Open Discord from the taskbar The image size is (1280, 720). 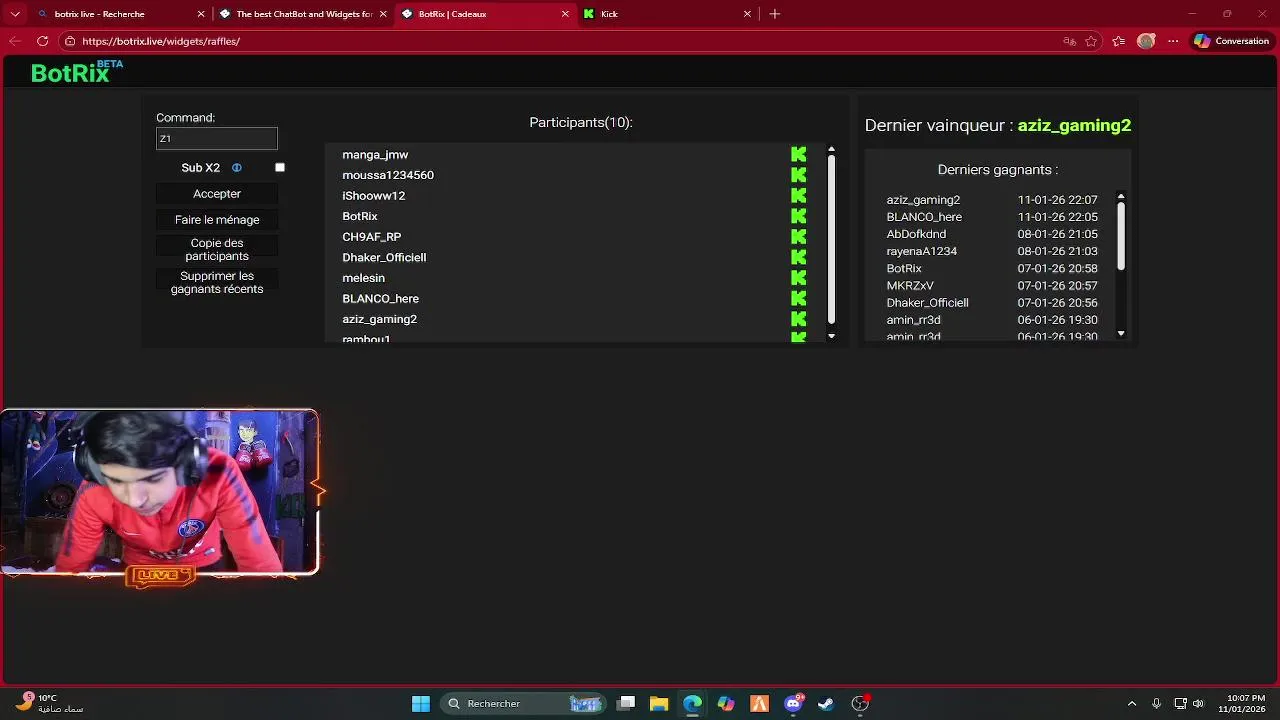(x=793, y=704)
